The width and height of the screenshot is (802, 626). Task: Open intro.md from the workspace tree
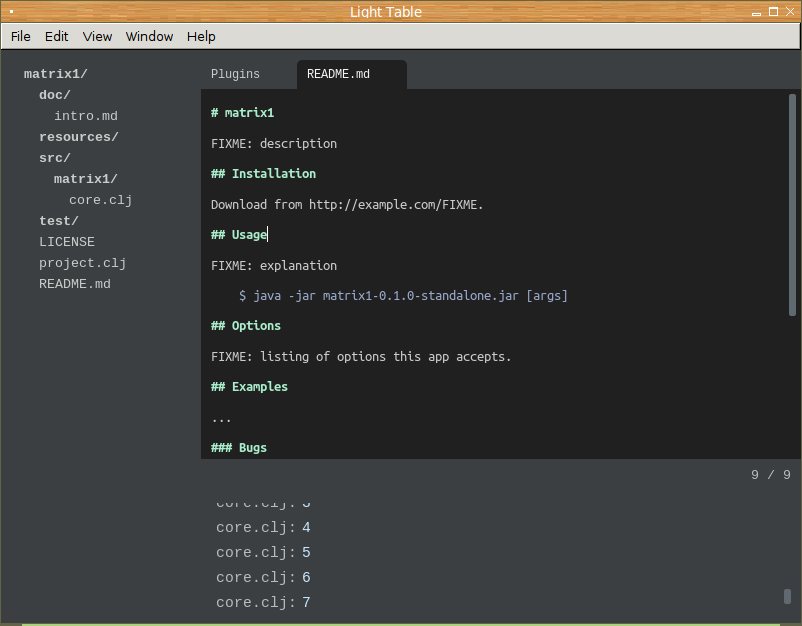[86, 116]
